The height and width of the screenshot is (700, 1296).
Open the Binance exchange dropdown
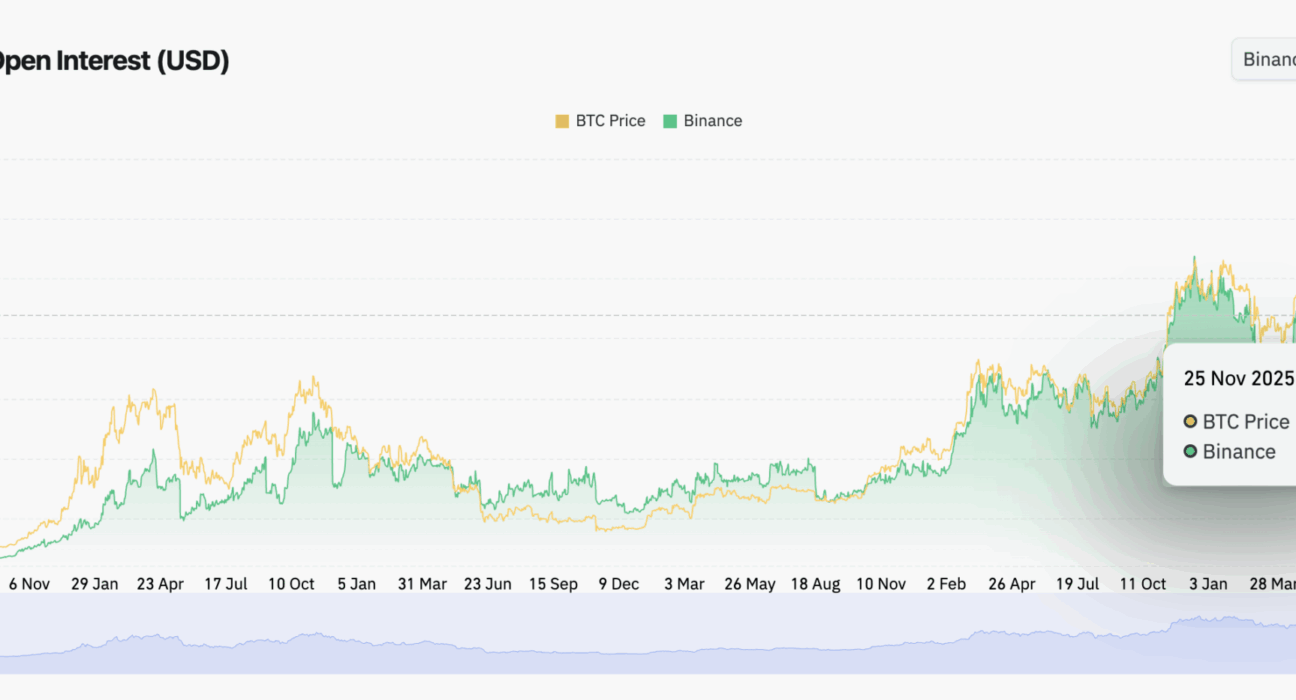point(1266,59)
